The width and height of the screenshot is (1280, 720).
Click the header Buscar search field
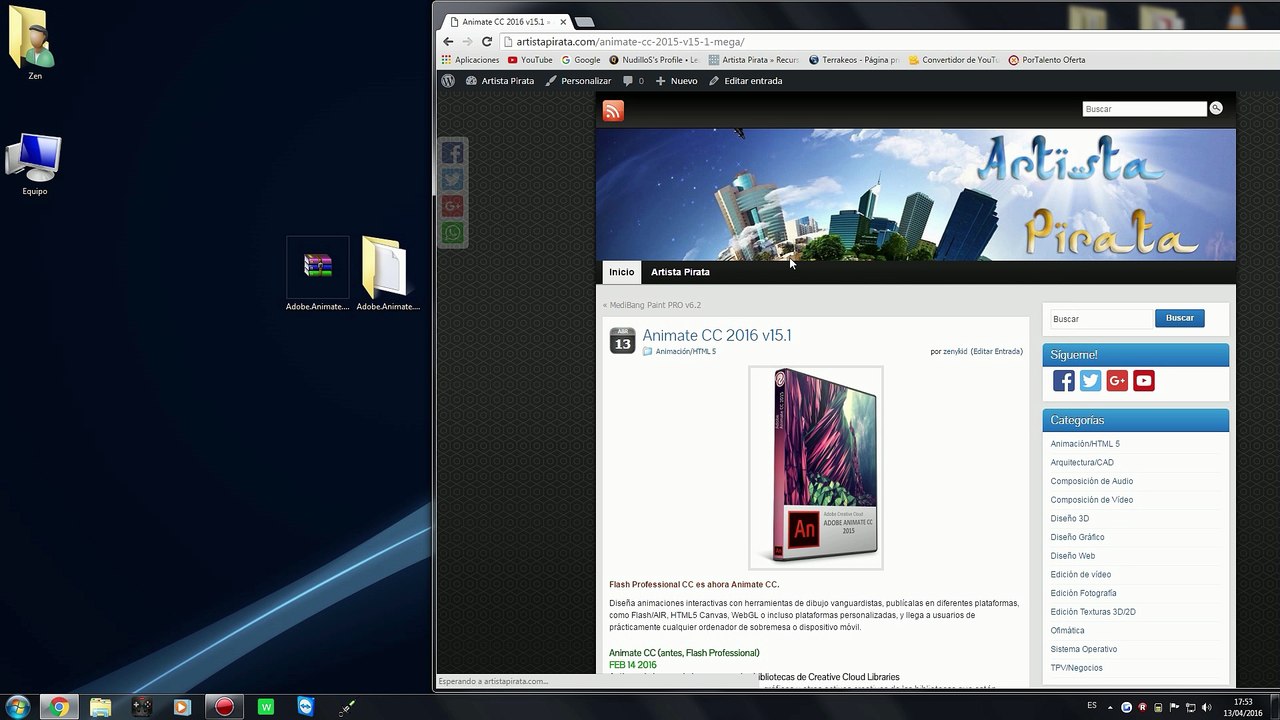tap(1144, 109)
